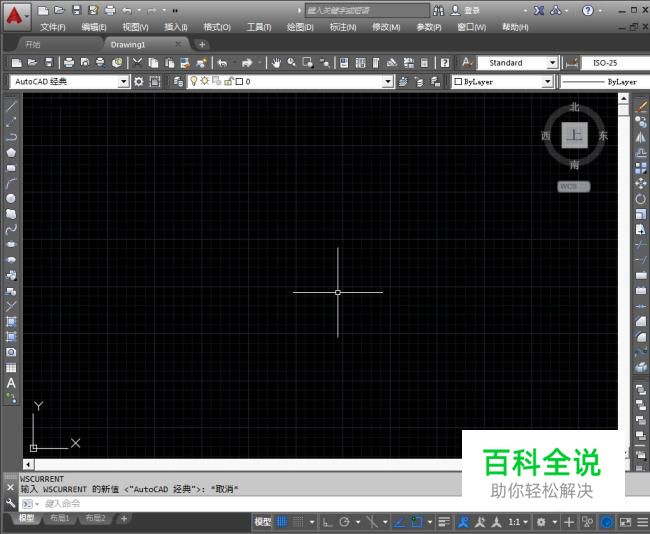This screenshot has height=534, width=650.
Task: Click the Pan hand icon in toolbar
Action: coord(276,63)
